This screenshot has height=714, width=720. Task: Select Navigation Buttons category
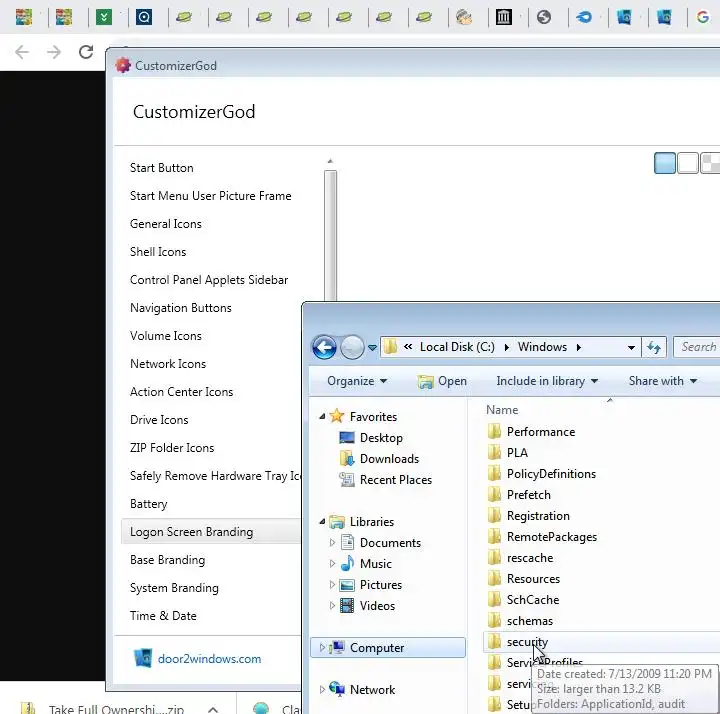[x=181, y=308]
